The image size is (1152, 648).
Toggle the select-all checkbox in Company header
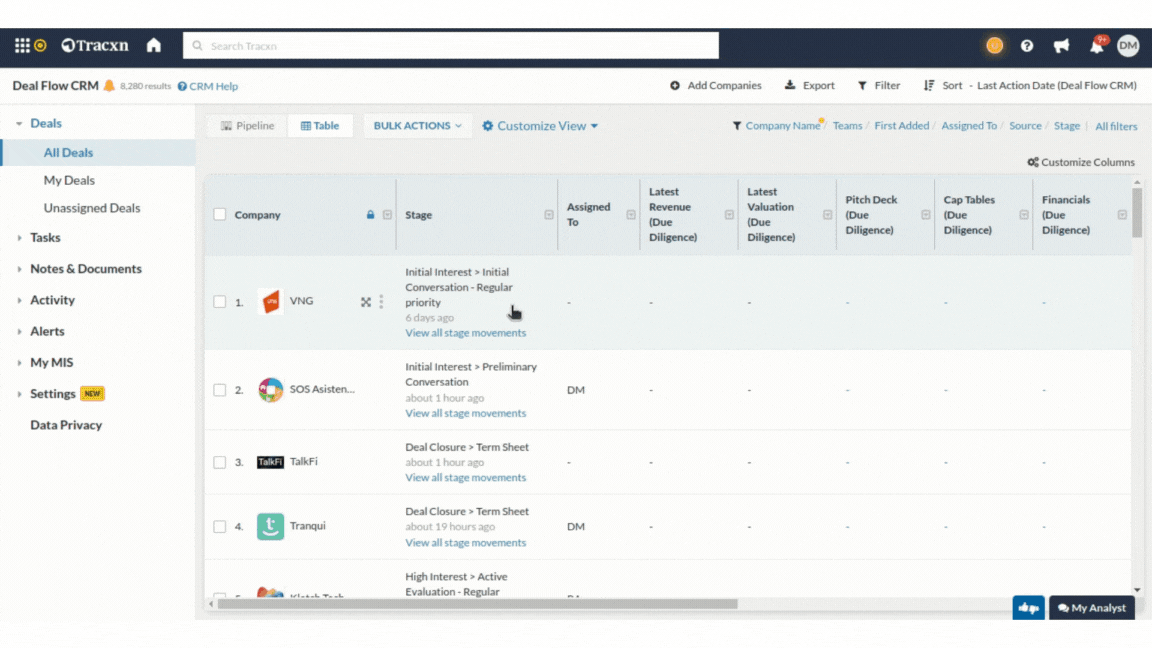[x=220, y=215]
